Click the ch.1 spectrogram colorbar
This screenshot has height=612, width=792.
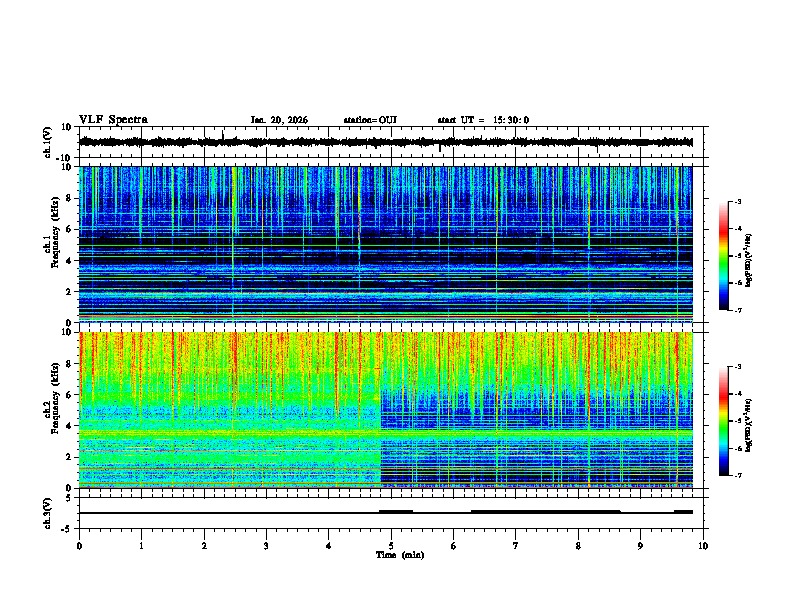[723, 256]
